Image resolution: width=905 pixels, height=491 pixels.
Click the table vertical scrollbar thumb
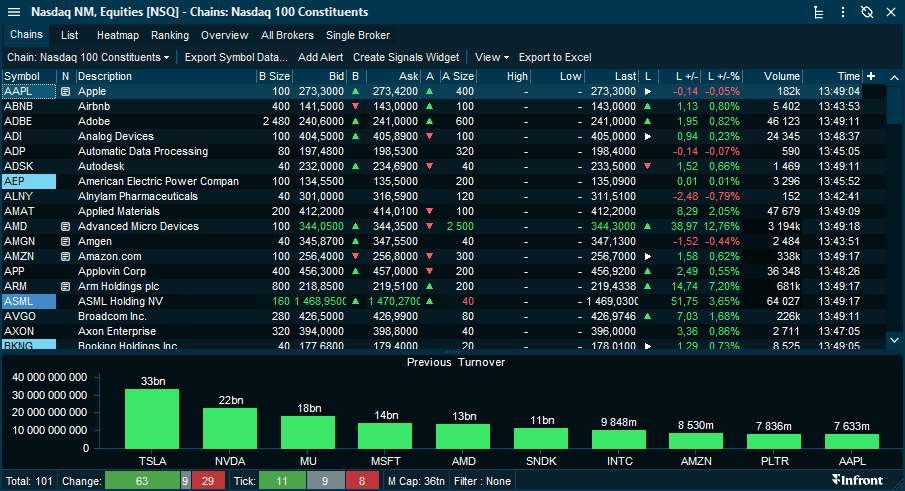(x=894, y=105)
